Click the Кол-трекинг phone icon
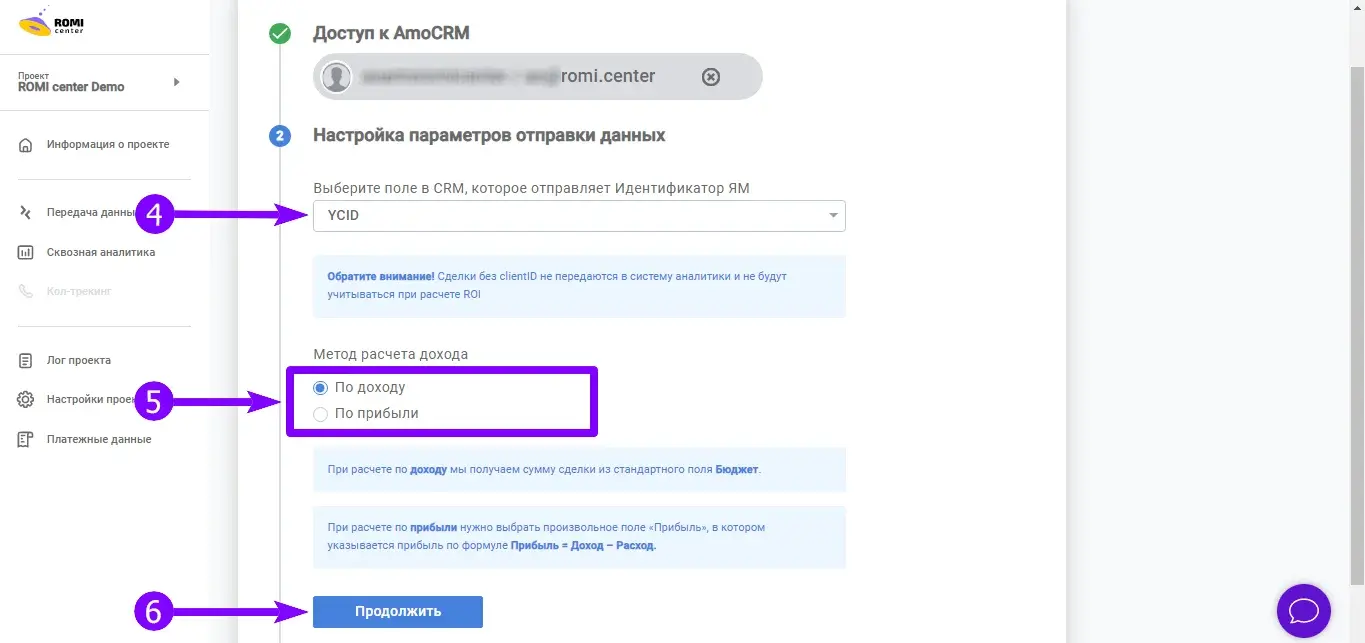This screenshot has width=1365, height=643. [x=26, y=292]
